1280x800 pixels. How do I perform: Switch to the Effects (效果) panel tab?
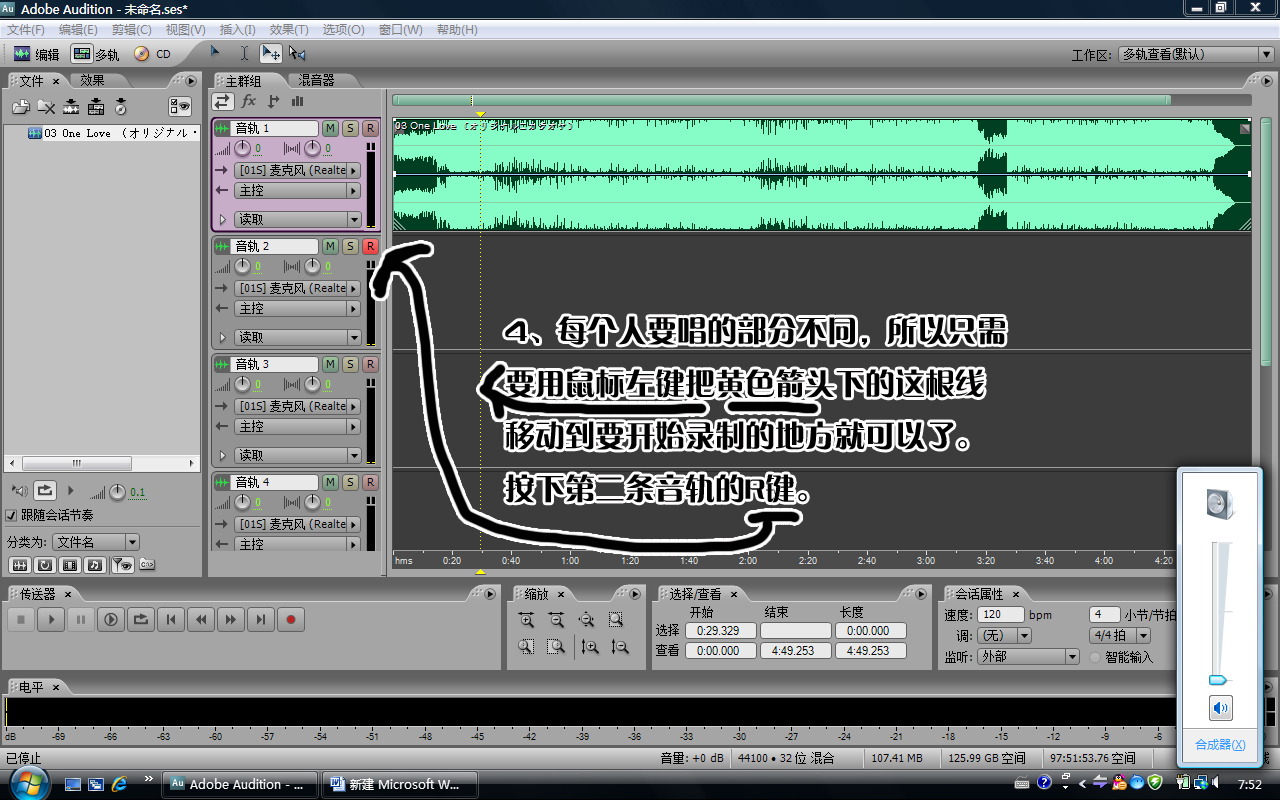(92, 80)
